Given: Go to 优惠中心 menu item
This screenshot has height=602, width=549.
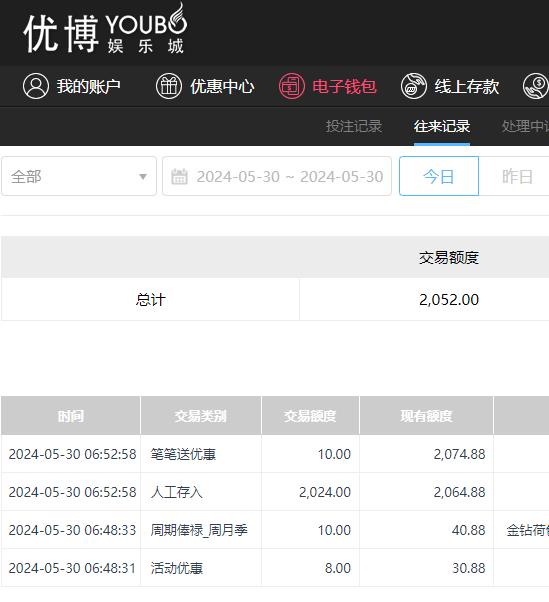Looking at the screenshot, I should (x=222, y=86).
